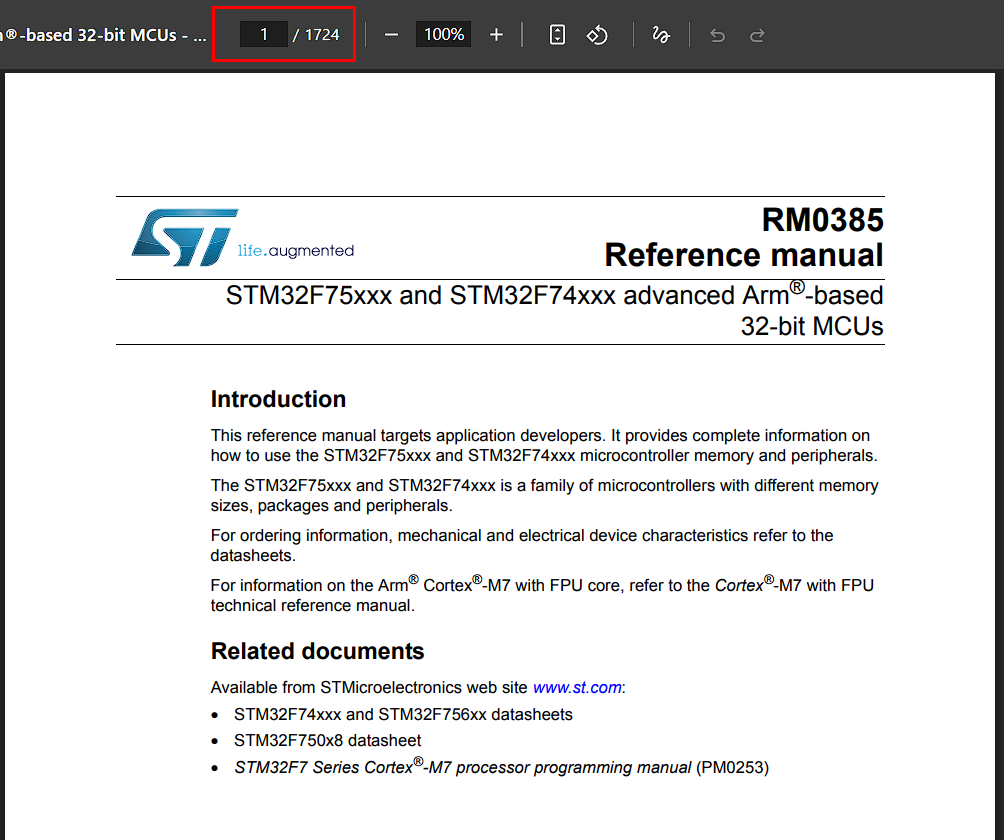
Task: Click the STM32F750x8 datasheet bullet
Action: click(327, 741)
